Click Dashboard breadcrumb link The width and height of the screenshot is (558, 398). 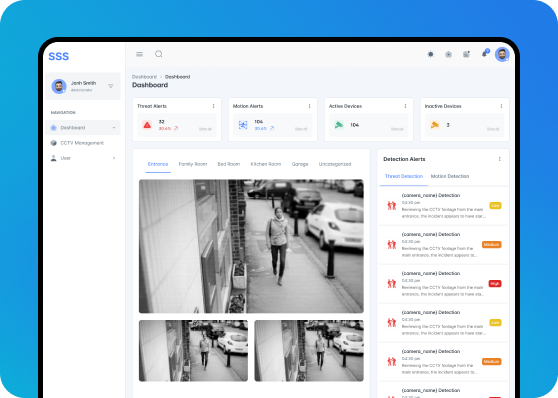144,77
